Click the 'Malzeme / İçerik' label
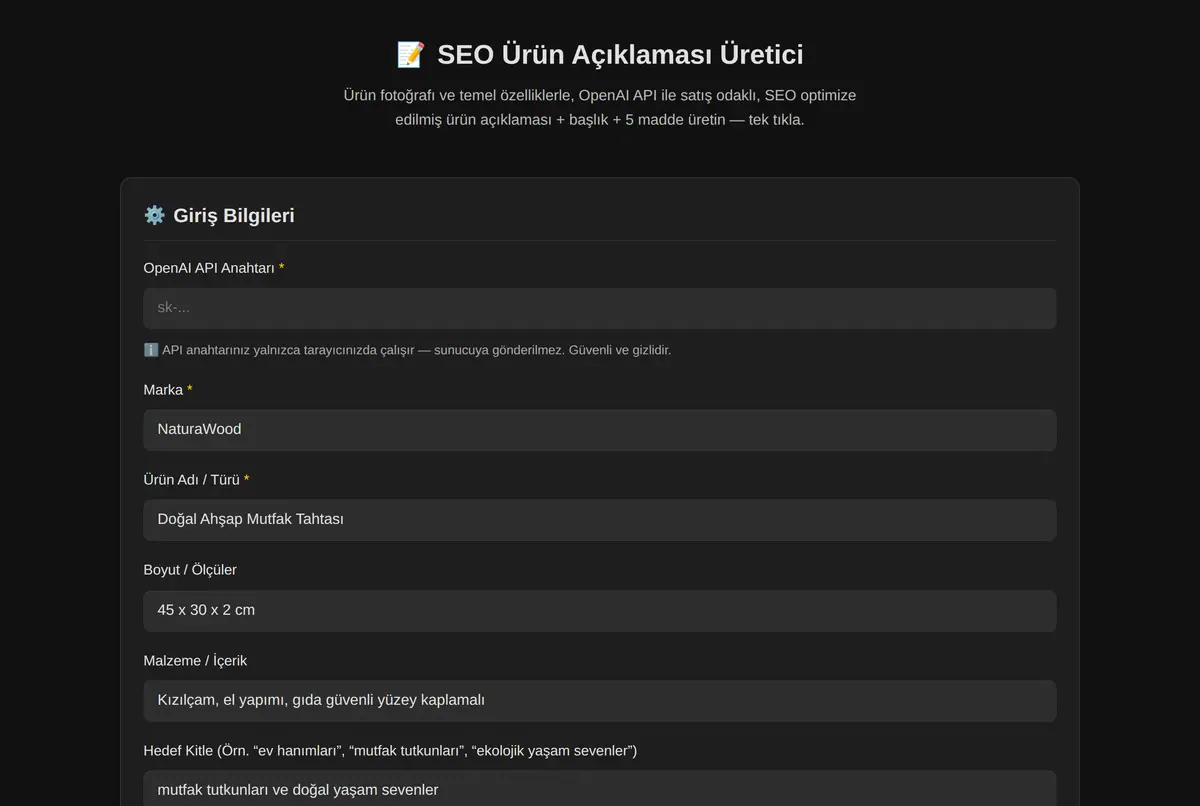This screenshot has height=806, width=1200. tap(195, 661)
